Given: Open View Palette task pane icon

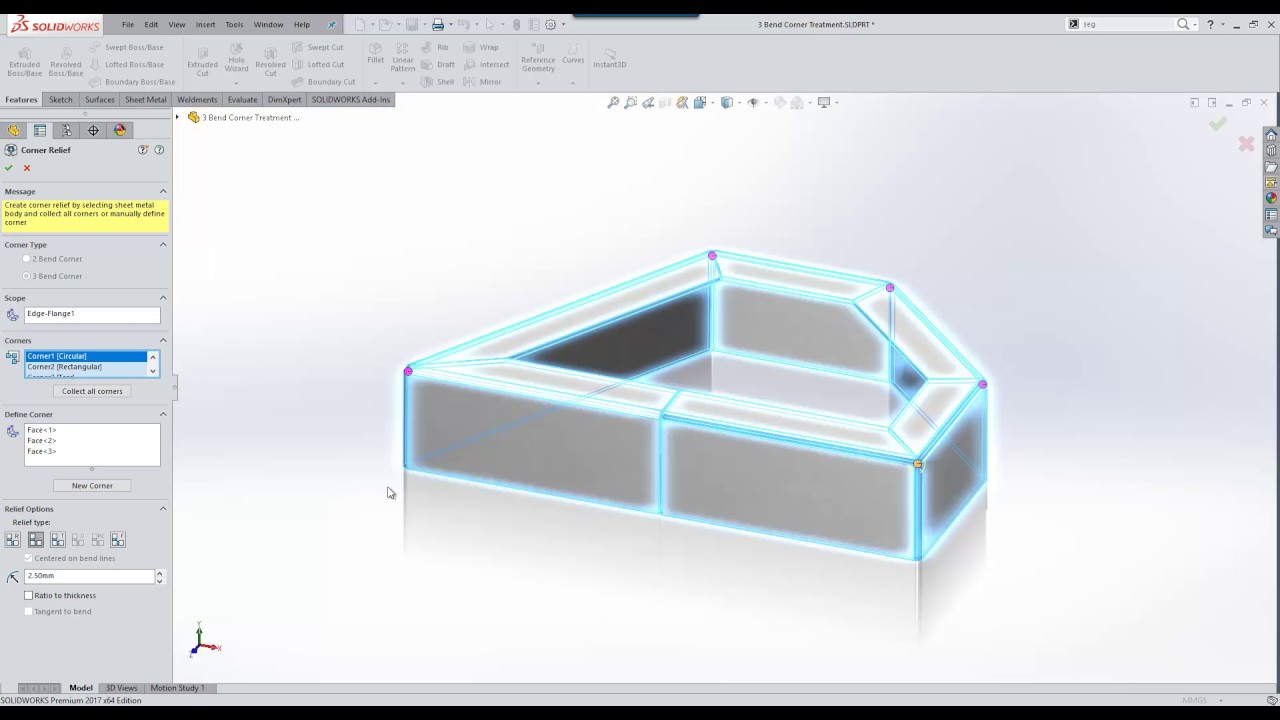Looking at the screenshot, I should 1271,183.
